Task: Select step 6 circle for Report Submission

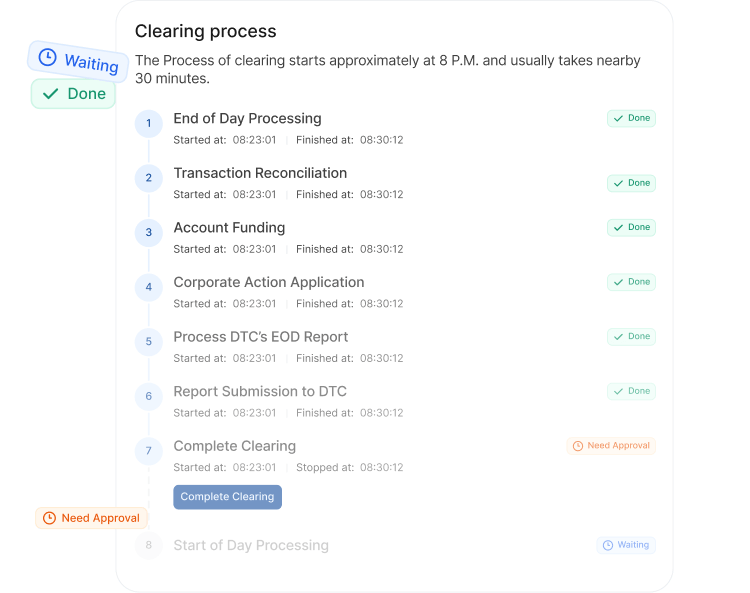Action: [x=149, y=396]
